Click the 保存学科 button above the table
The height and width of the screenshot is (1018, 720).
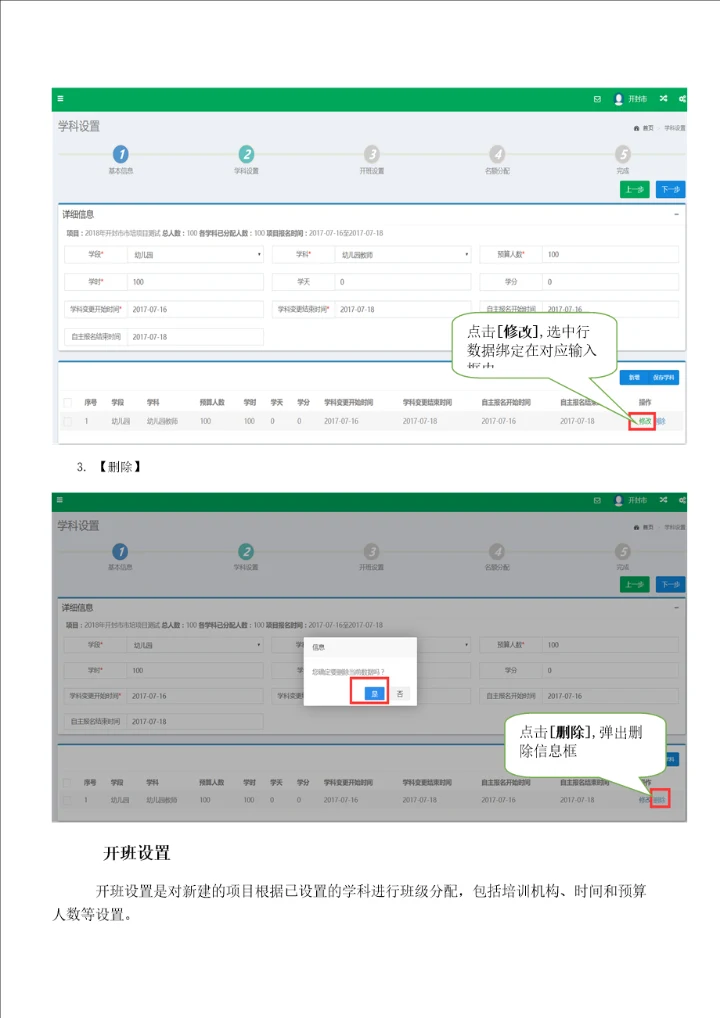tap(664, 377)
